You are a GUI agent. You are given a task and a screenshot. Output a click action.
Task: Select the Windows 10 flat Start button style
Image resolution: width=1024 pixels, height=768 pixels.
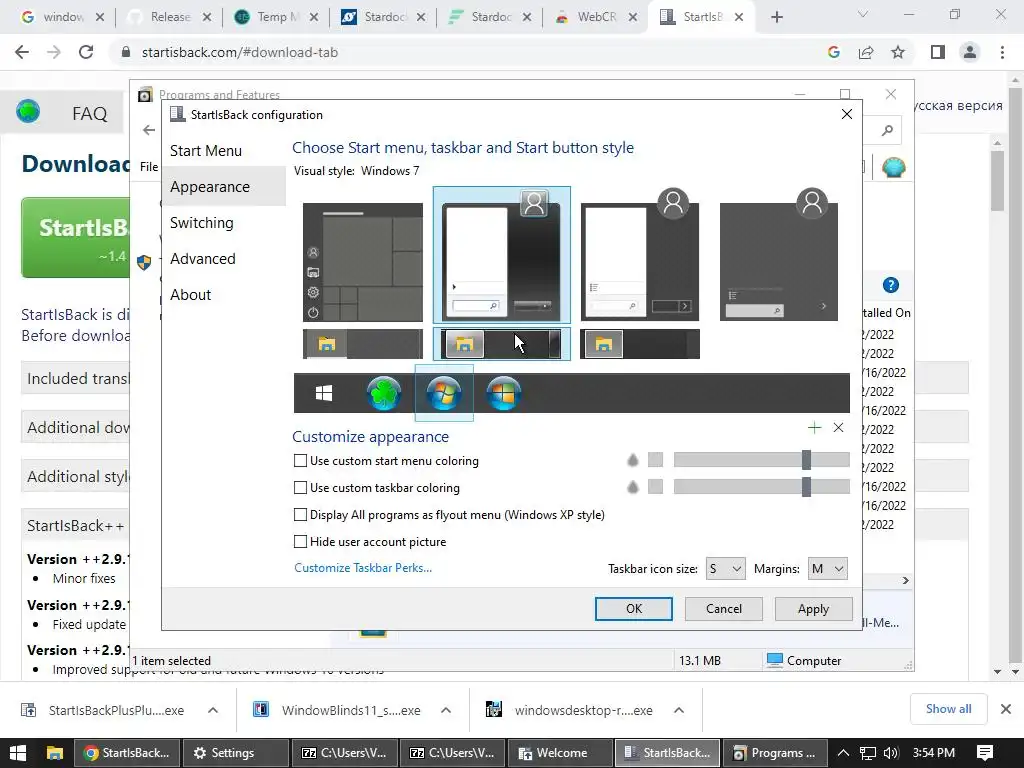pos(324,393)
